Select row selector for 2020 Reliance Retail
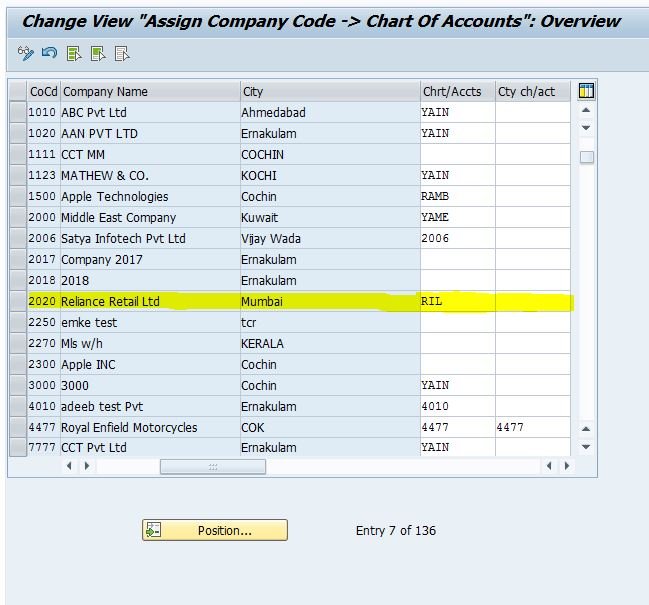 tap(18, 301)
